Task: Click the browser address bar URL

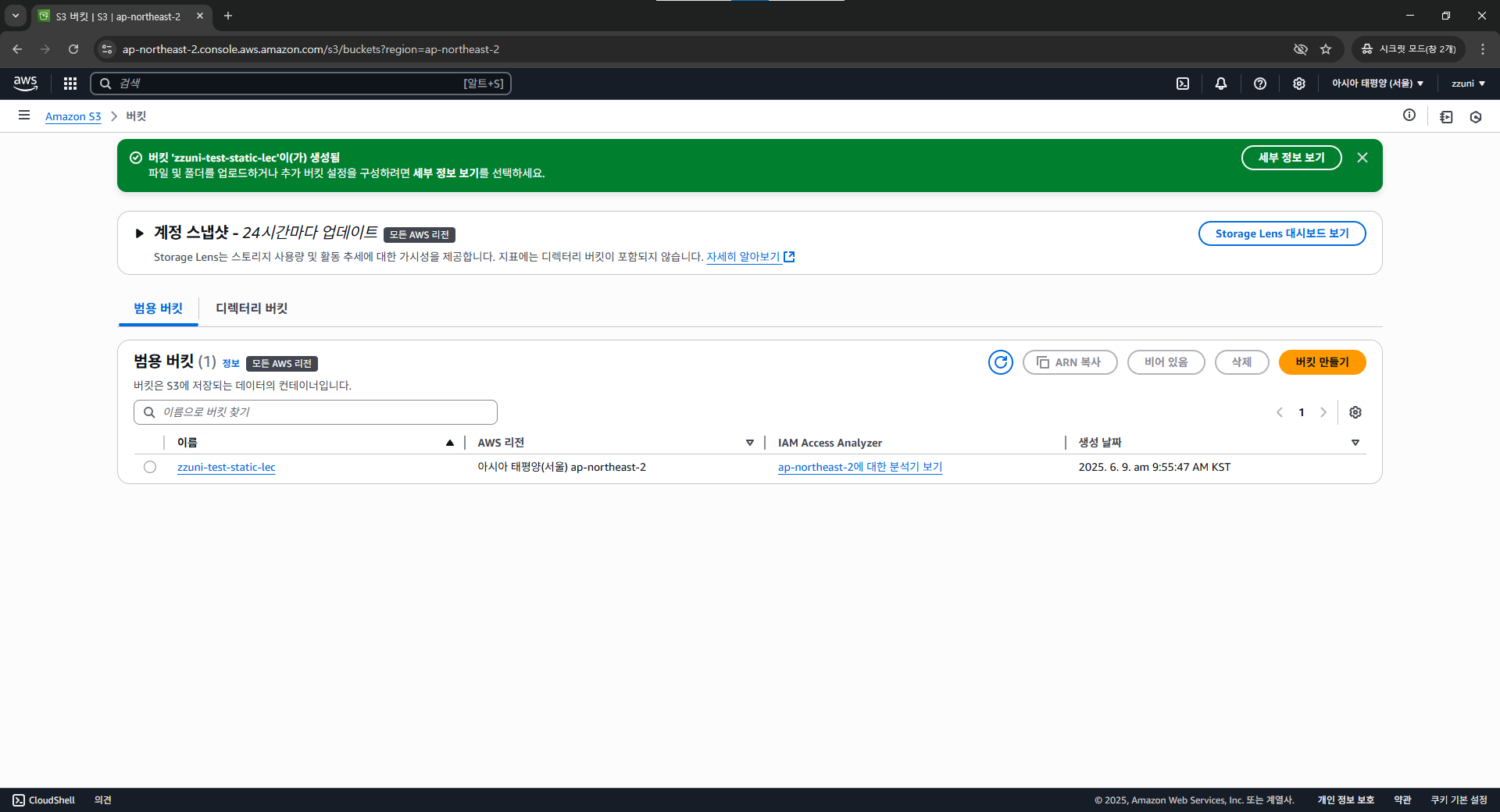Action: pyautogui.click(x=311, y=49)
